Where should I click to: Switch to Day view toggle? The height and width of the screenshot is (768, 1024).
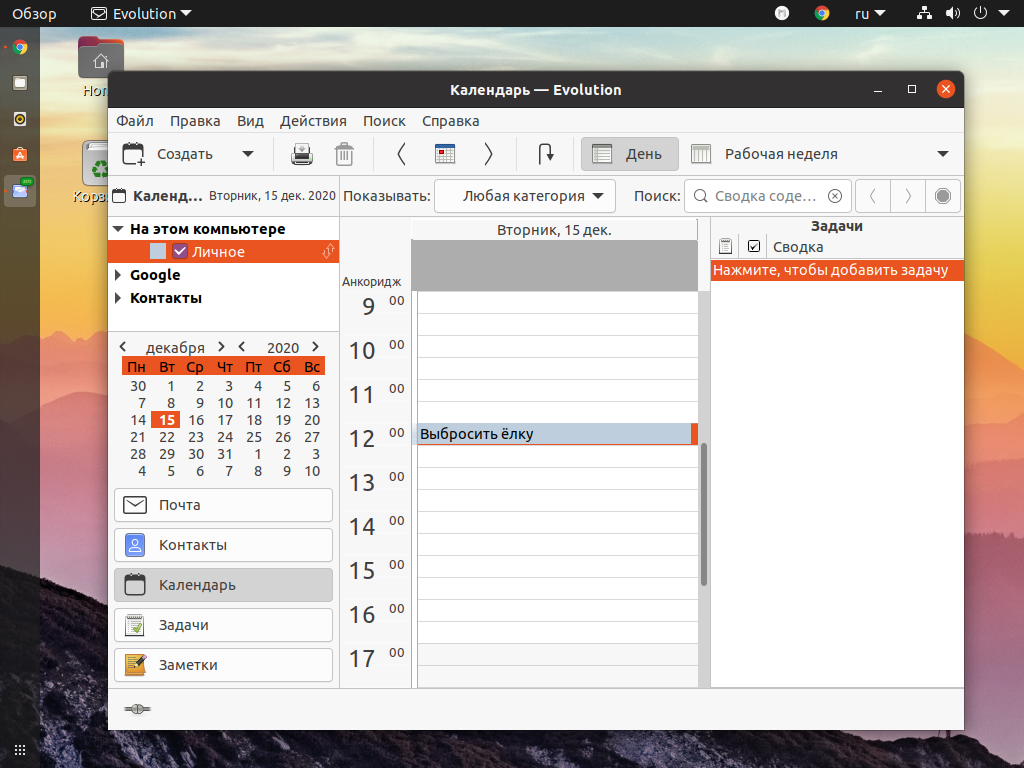pyautogui.click(x=630, y=154)
